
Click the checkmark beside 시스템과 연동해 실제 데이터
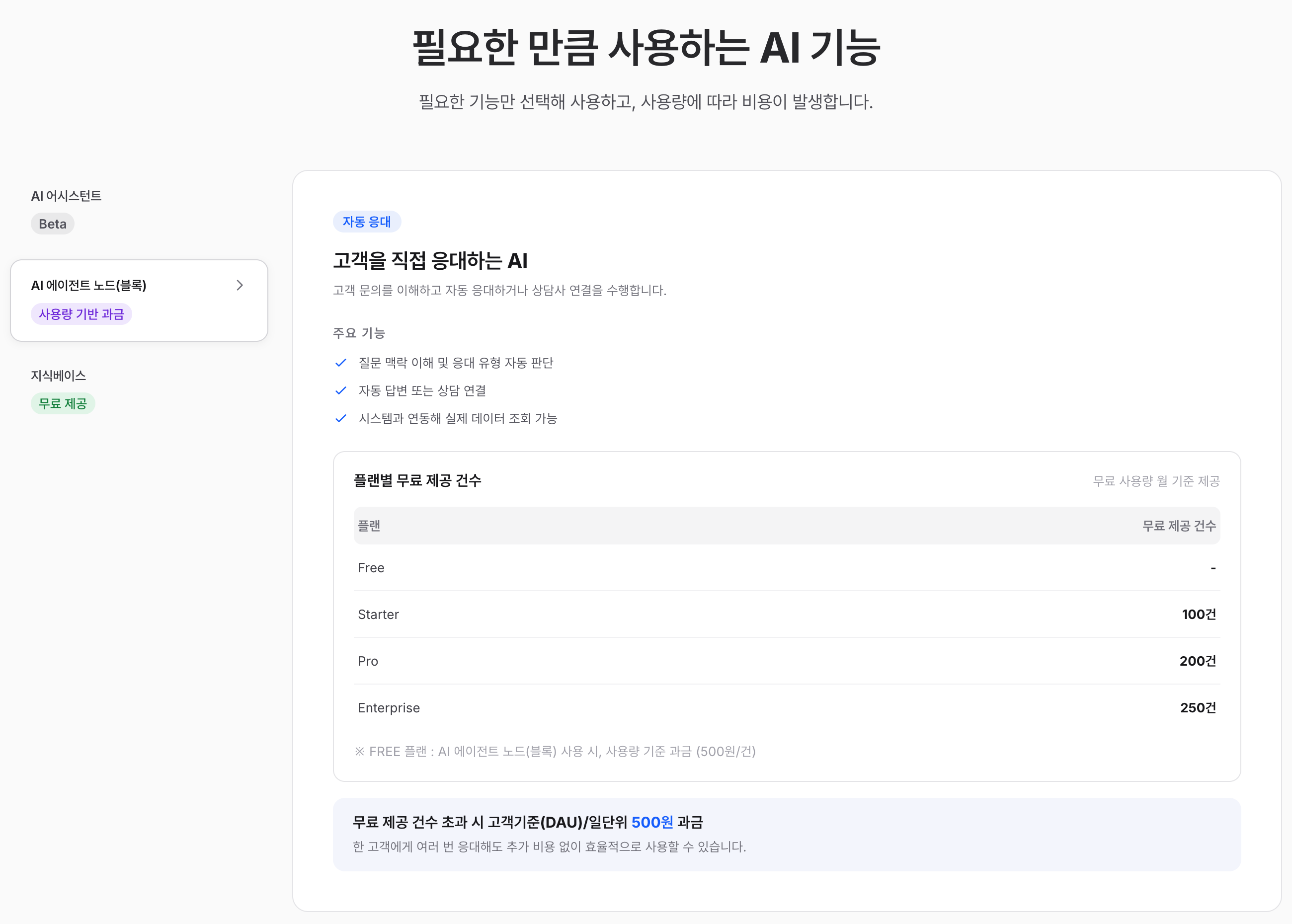pos(340,418)
